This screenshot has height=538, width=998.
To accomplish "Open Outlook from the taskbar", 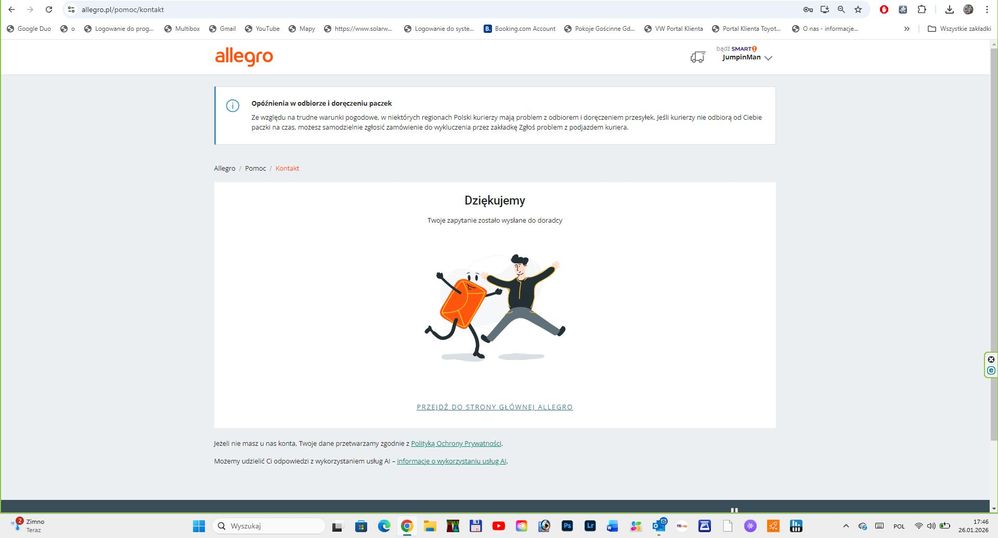I will coord(659,526).
